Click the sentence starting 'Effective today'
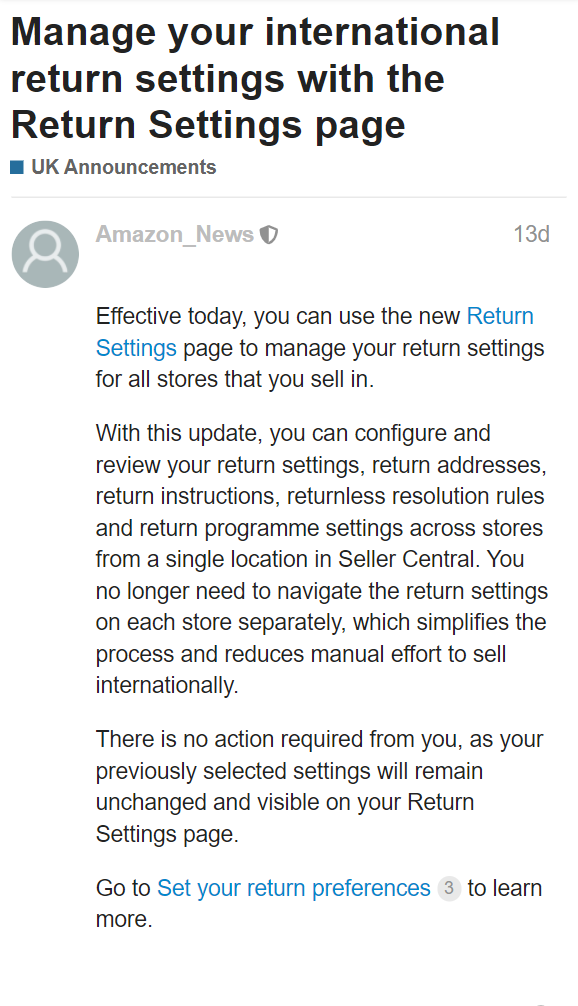Viewport: 578px width, 1006px height. pyautogui.click(x=320, y=348)
